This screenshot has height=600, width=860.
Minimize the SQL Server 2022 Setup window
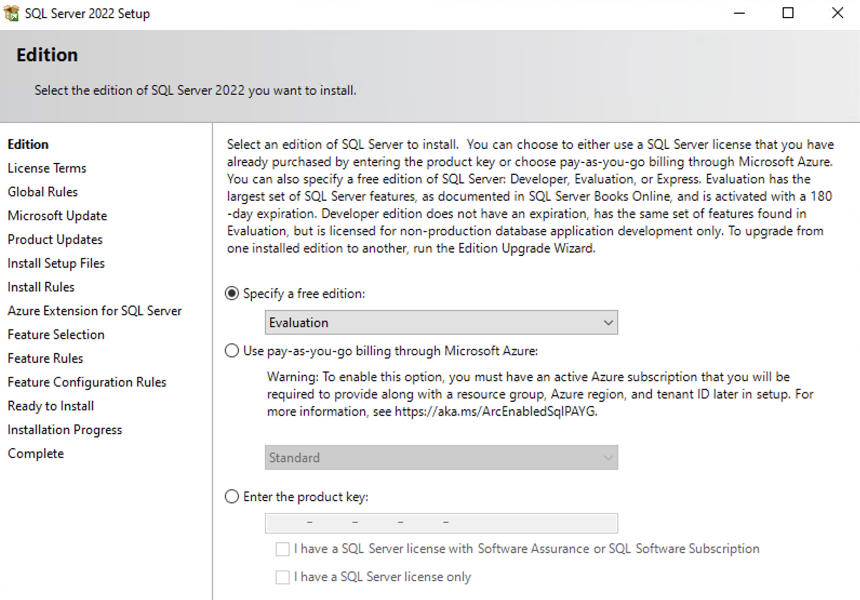739,13
